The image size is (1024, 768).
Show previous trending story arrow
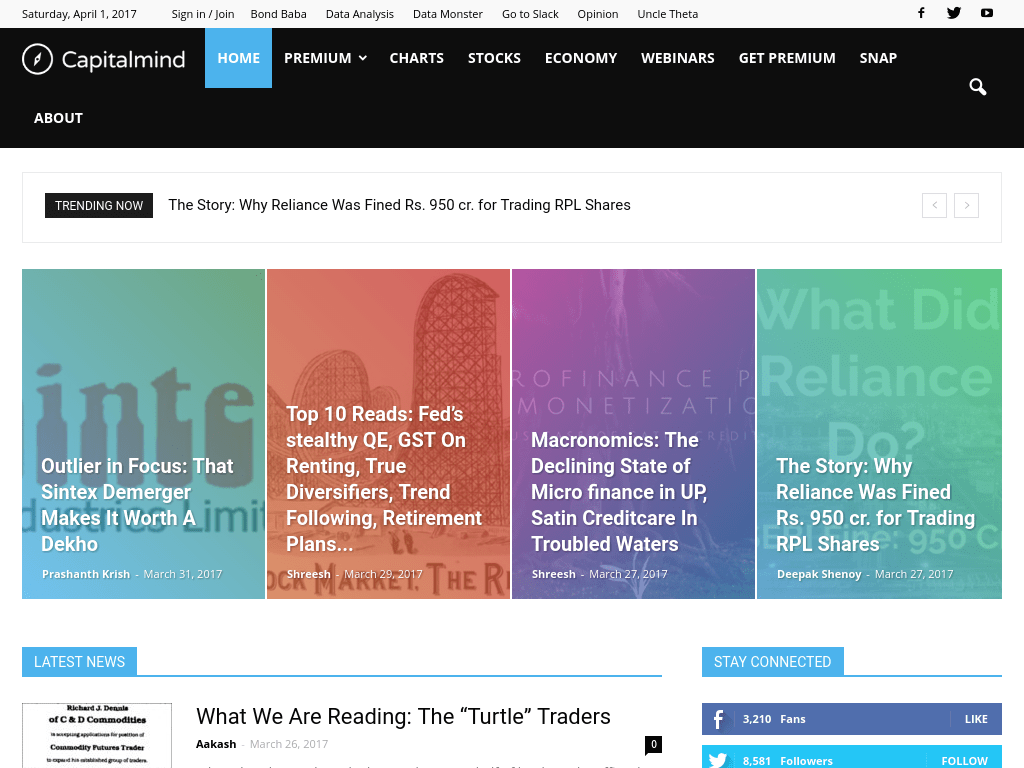[x=934, y=205]
